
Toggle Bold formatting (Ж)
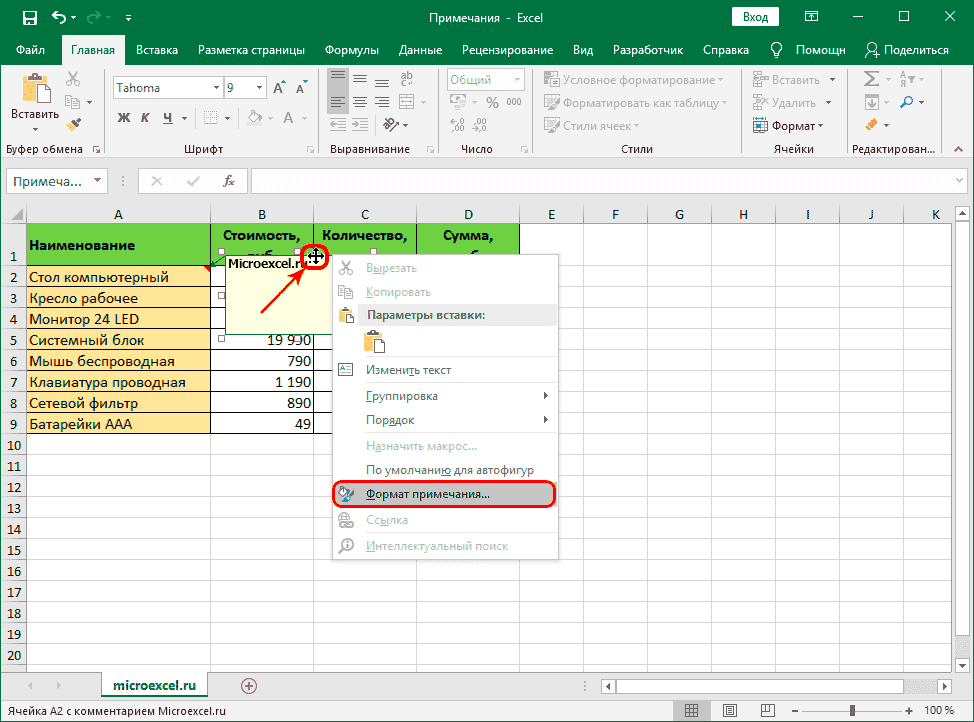pyautogui.click(x=124, y=118)
